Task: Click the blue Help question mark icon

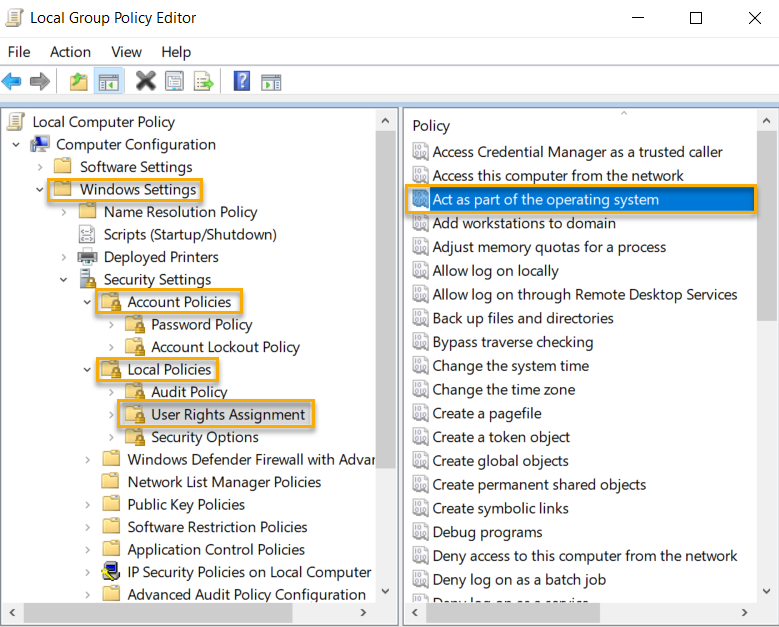Action: click(x=242, y=82)
